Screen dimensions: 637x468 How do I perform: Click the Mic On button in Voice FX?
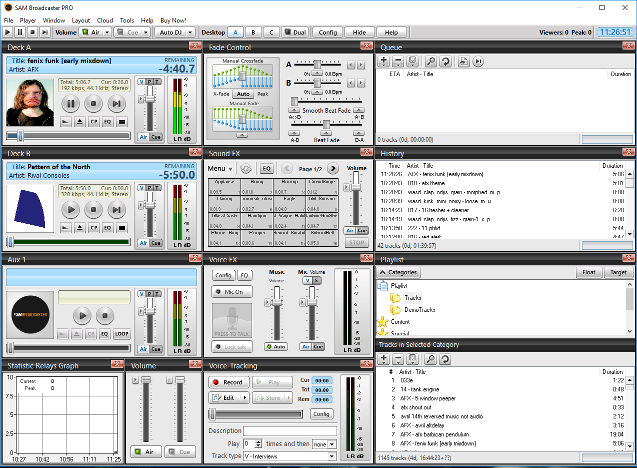pos(231,291)
